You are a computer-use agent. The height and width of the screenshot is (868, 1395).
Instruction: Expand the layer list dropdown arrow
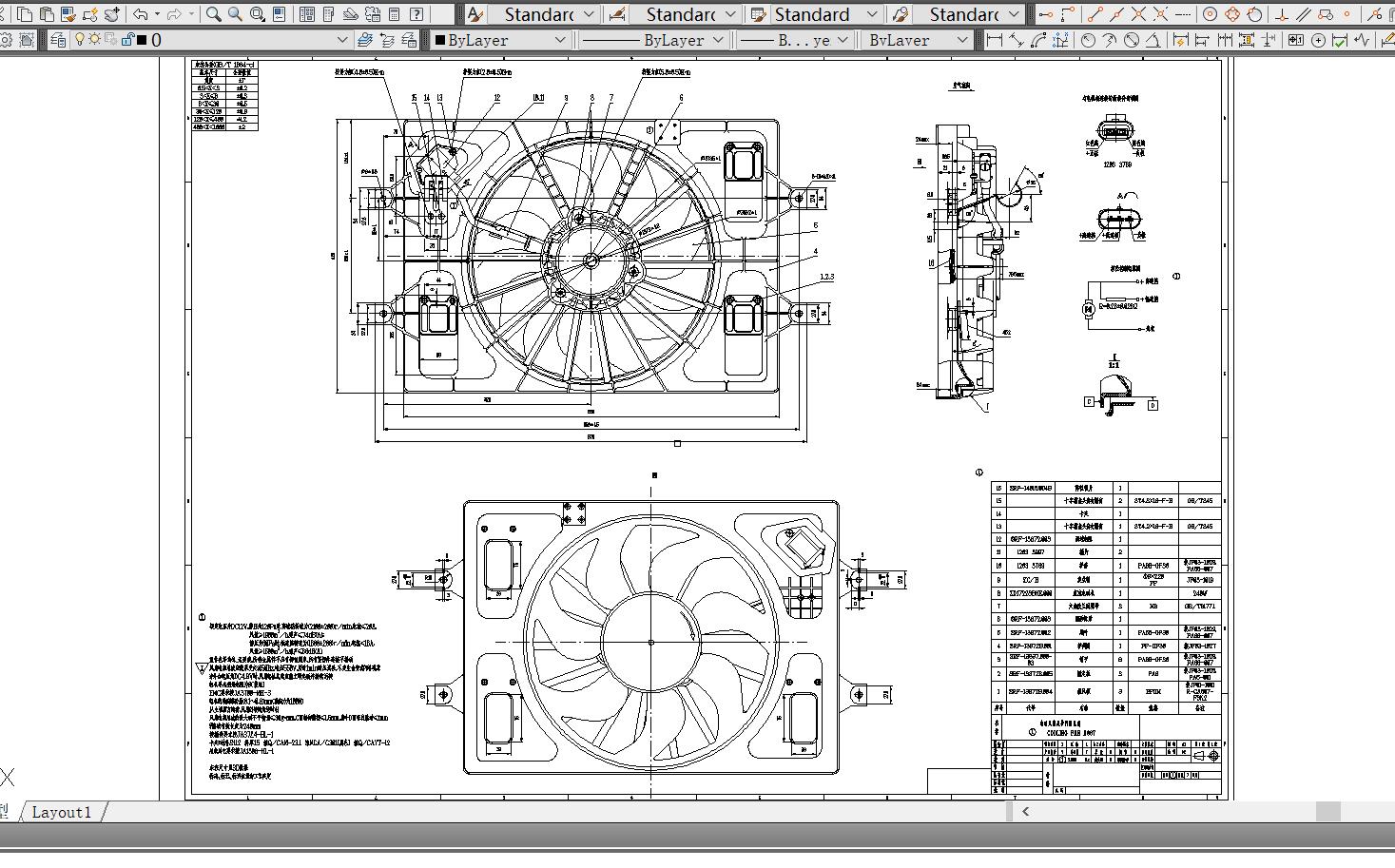343,40
